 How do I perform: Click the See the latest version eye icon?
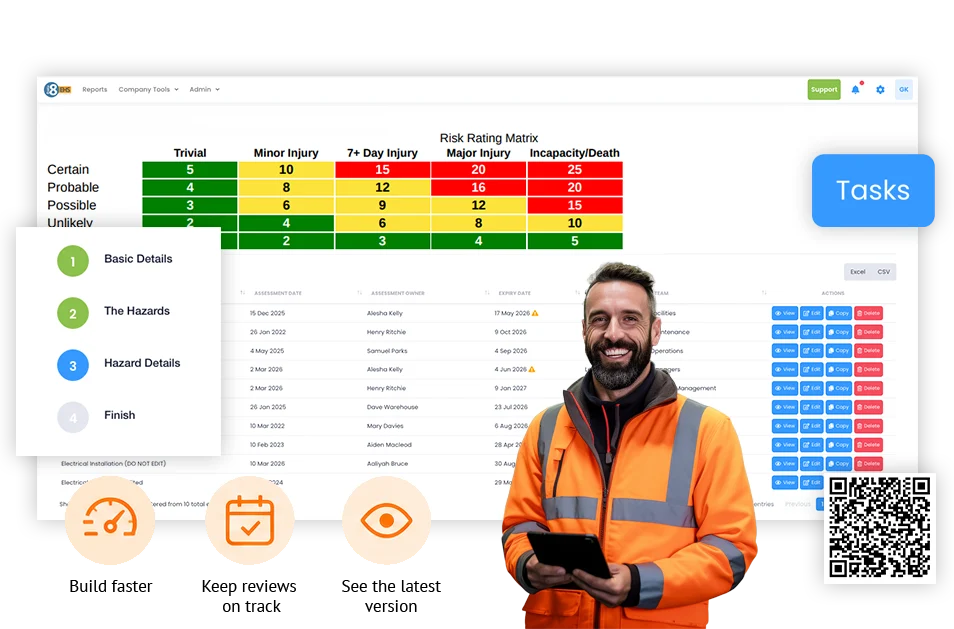point(386,520)
